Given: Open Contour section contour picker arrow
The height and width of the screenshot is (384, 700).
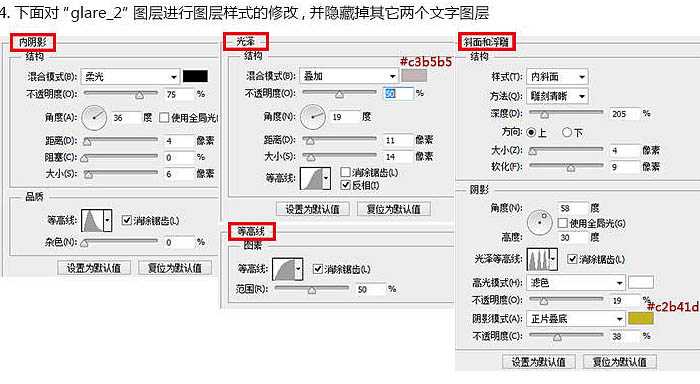Looking at the screenshot, I should 299,269.
